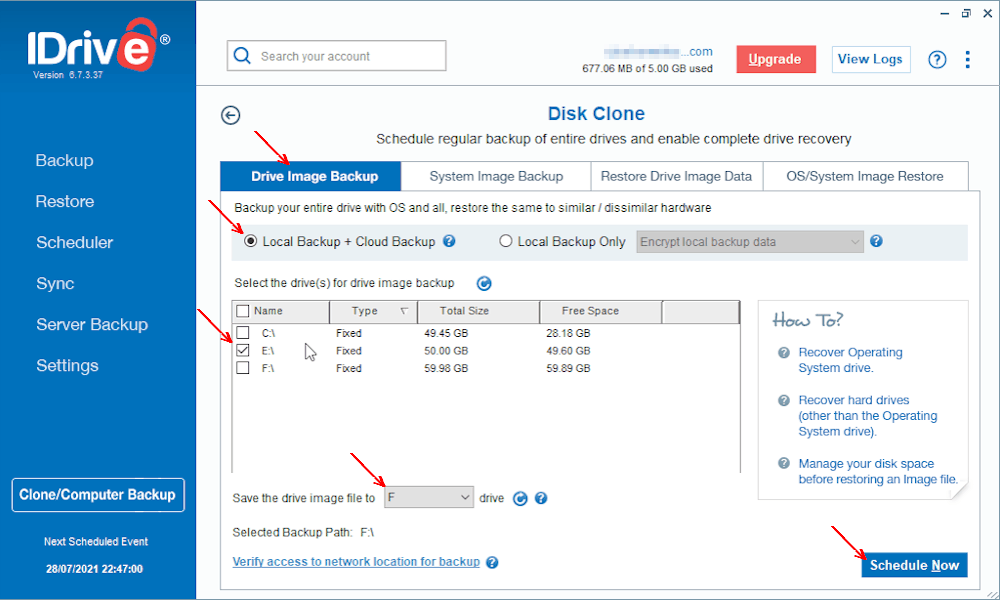This screenshot has width=1000, height=600.
Task: Click help icon beside Verify access link
Action: point(492,562)
